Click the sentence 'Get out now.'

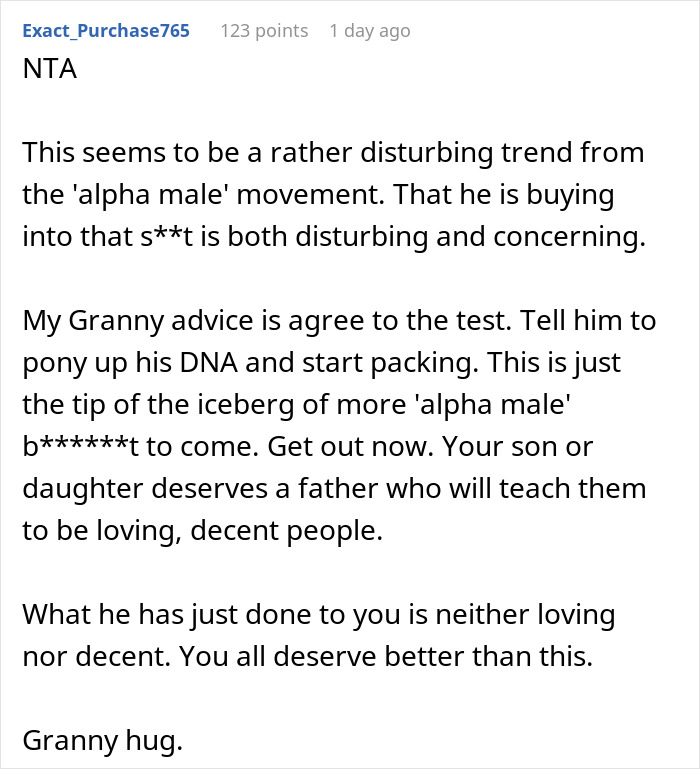click(351, 447)
